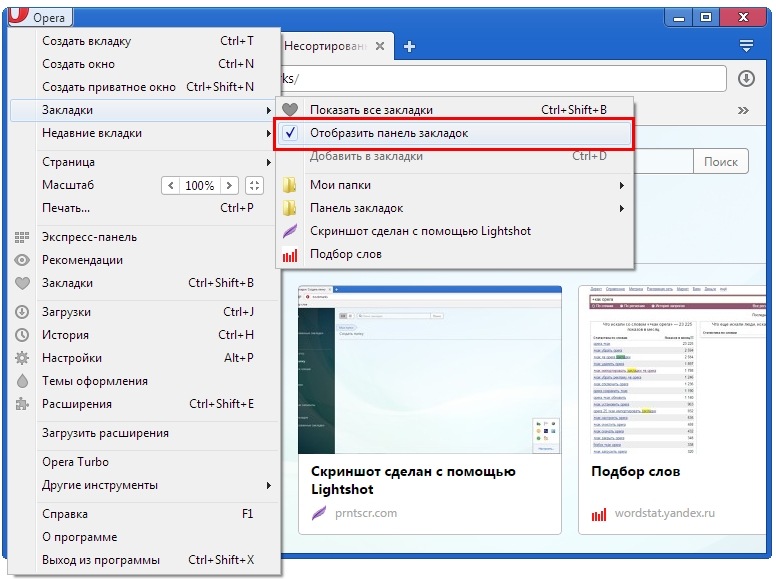776x579 pixels.
Task: Expand the Страница submenu arrow
Action: click(x=268, y=162)
